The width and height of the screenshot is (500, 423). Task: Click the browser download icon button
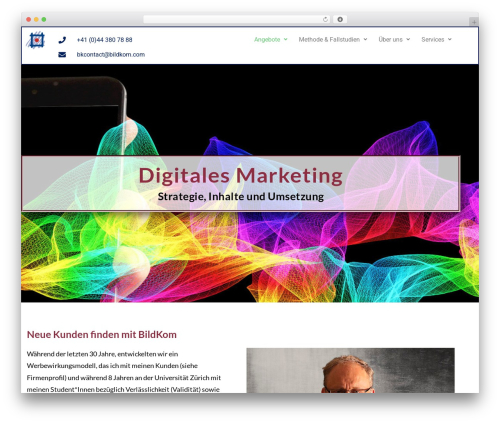coord(340,19)
